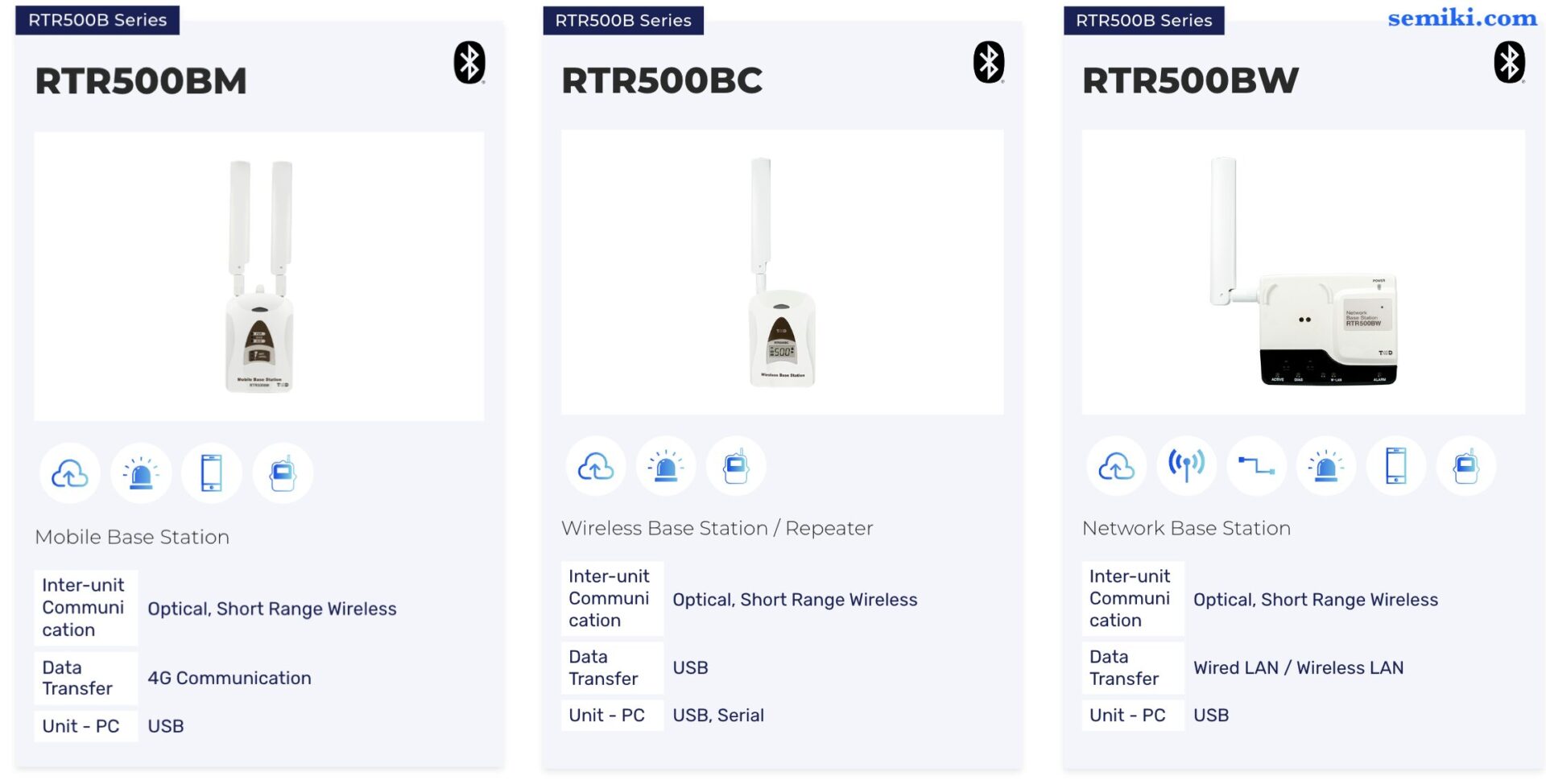Click the Bluetooth logo on RTR500BC card
The image size is (1546, 784).
[989, 63]
